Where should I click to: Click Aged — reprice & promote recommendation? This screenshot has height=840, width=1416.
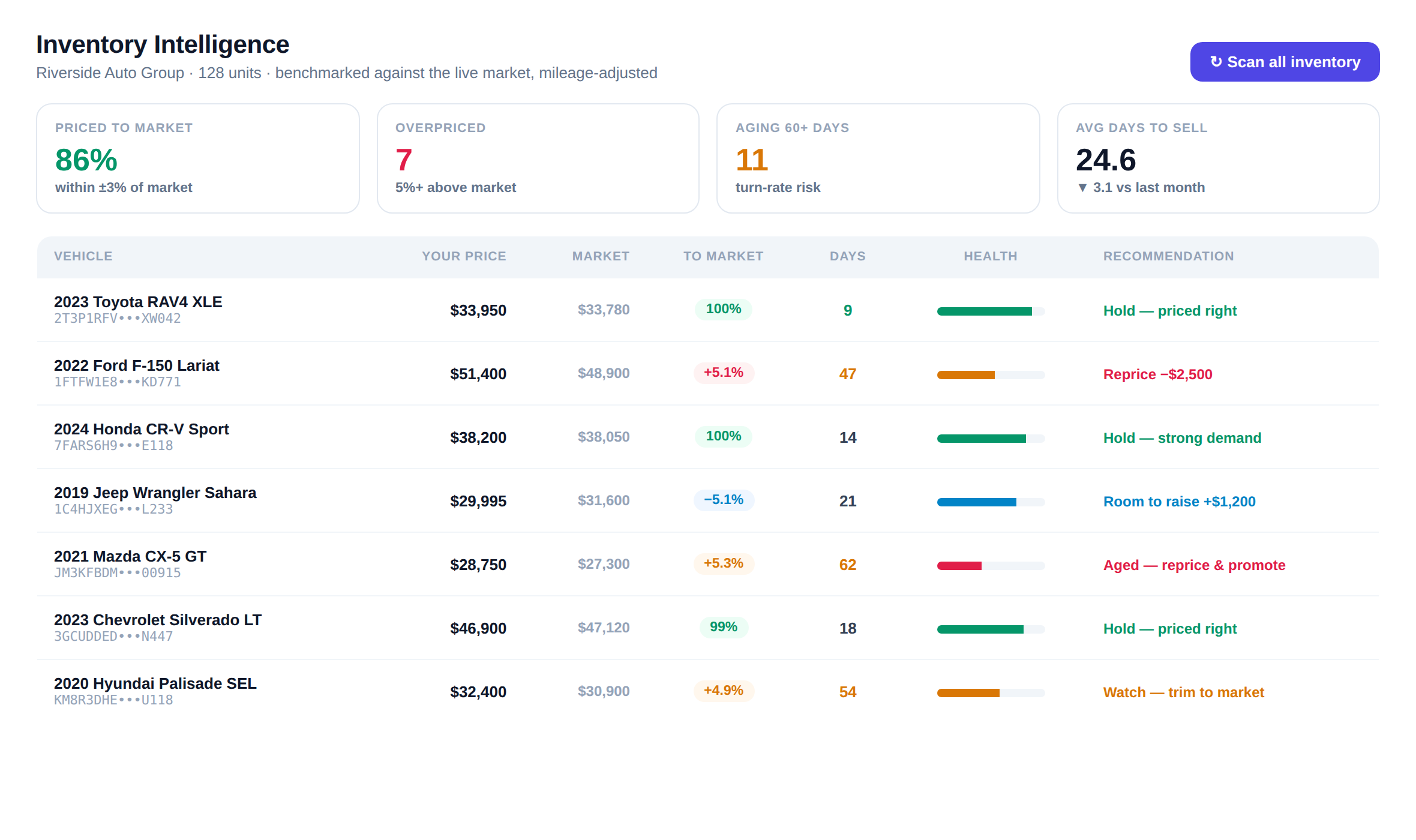(x=1194, y=565)
